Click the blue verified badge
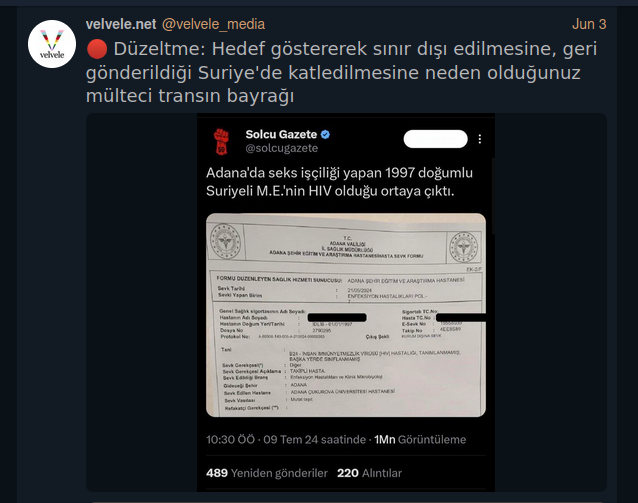The height and width of the screenshot is (503, 638). 326,134
